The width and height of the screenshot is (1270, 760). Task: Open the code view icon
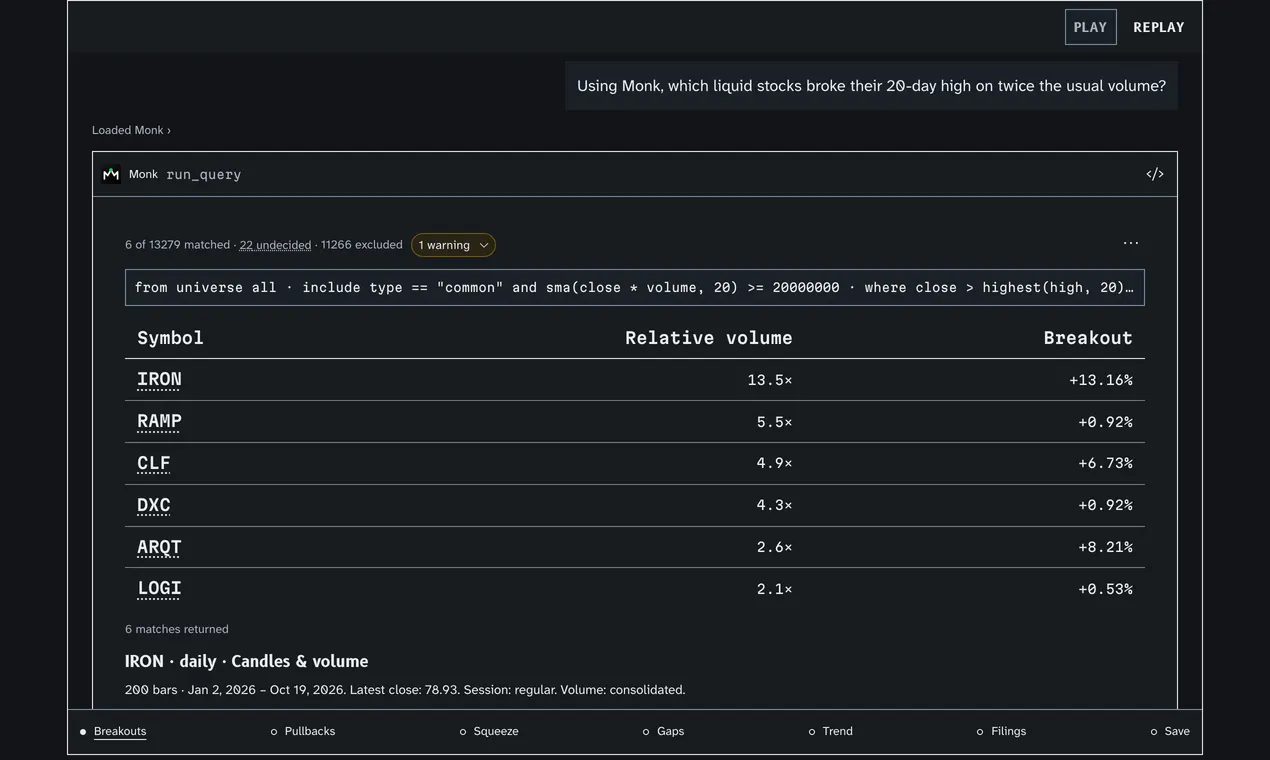pos(1155,174)
